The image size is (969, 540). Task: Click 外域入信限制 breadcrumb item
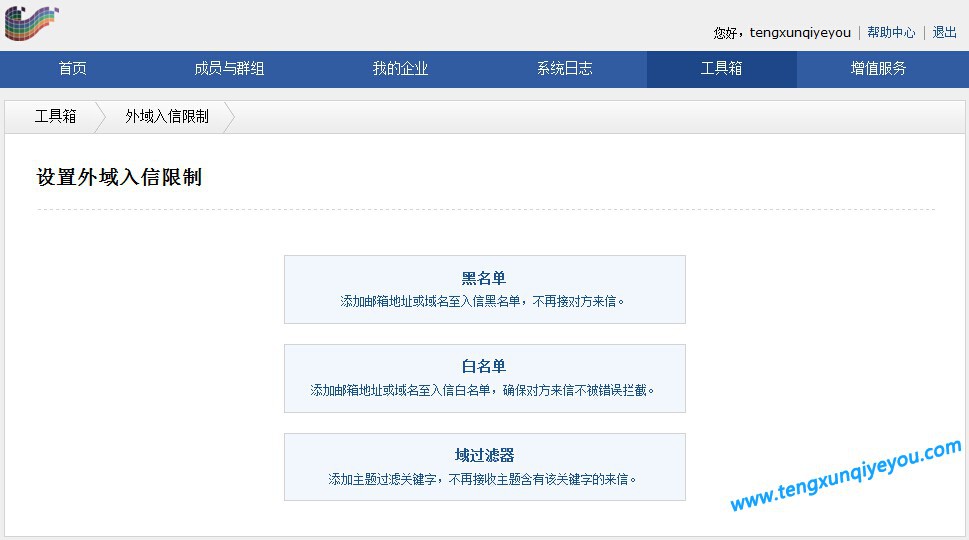pyautogui.click(x=167, y=116)
